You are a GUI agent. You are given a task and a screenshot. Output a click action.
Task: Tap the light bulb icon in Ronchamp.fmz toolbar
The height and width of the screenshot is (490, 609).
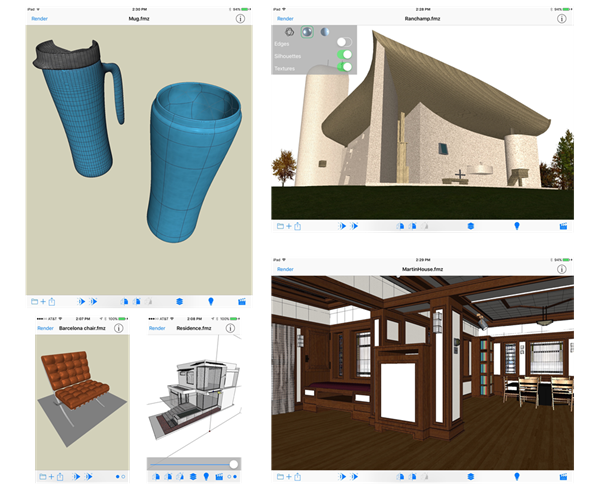point(517,226)
